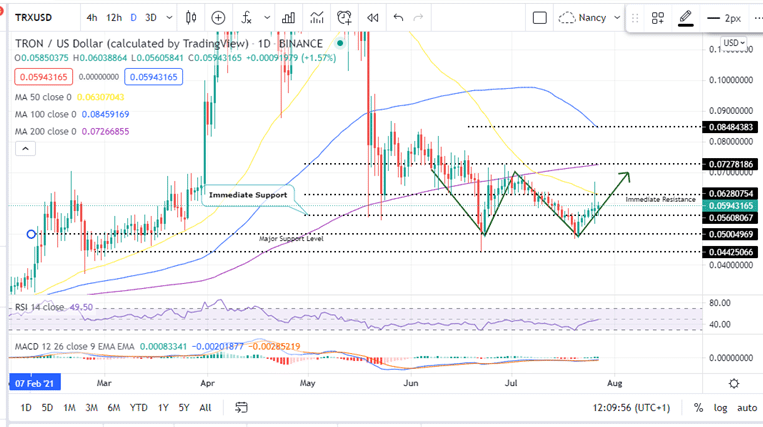The image size is (763, 427).
Task: Expand the indicators favorites dropdown arrow
Action: 267,18
